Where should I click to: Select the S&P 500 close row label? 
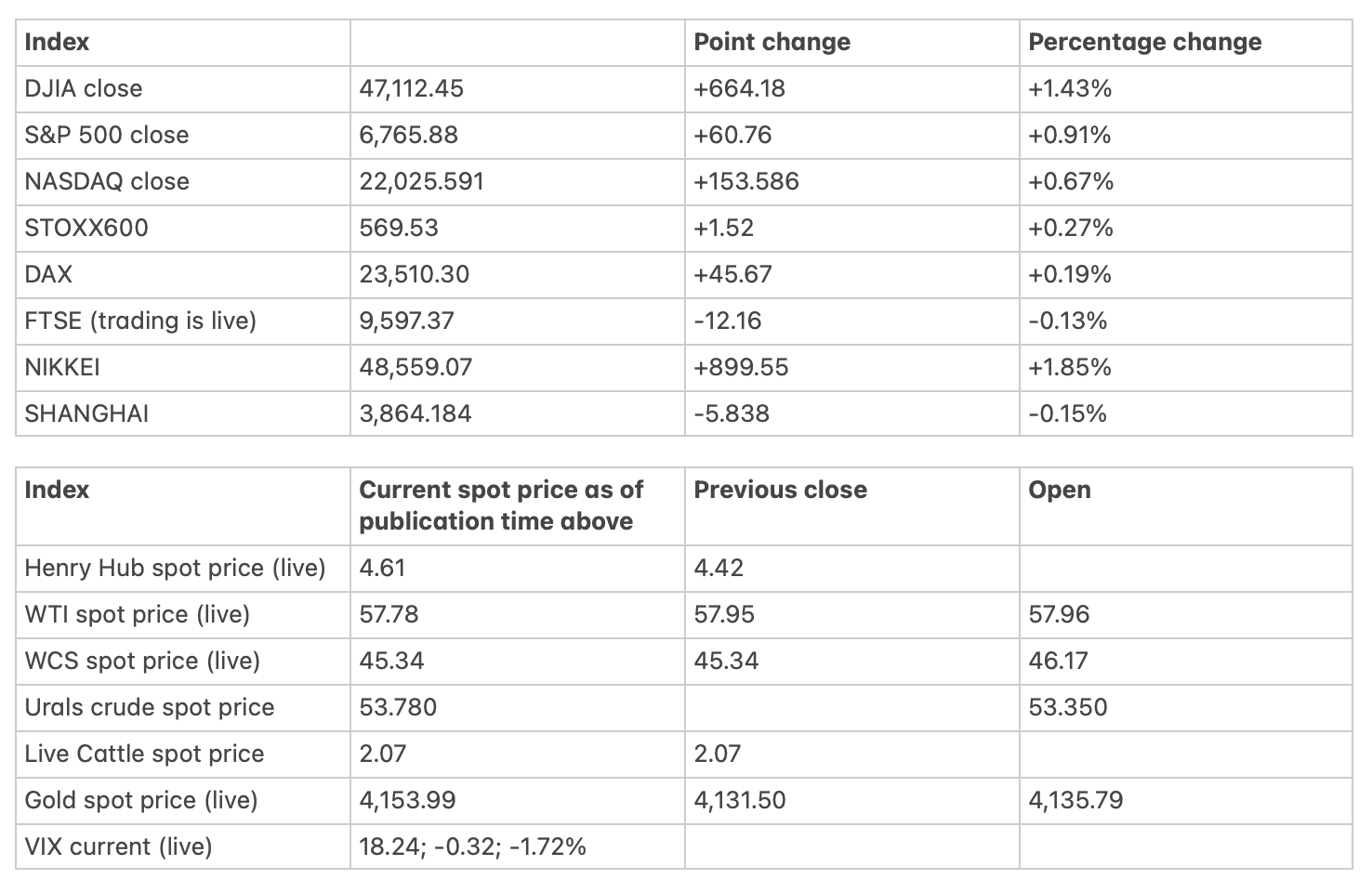[107, 135]
